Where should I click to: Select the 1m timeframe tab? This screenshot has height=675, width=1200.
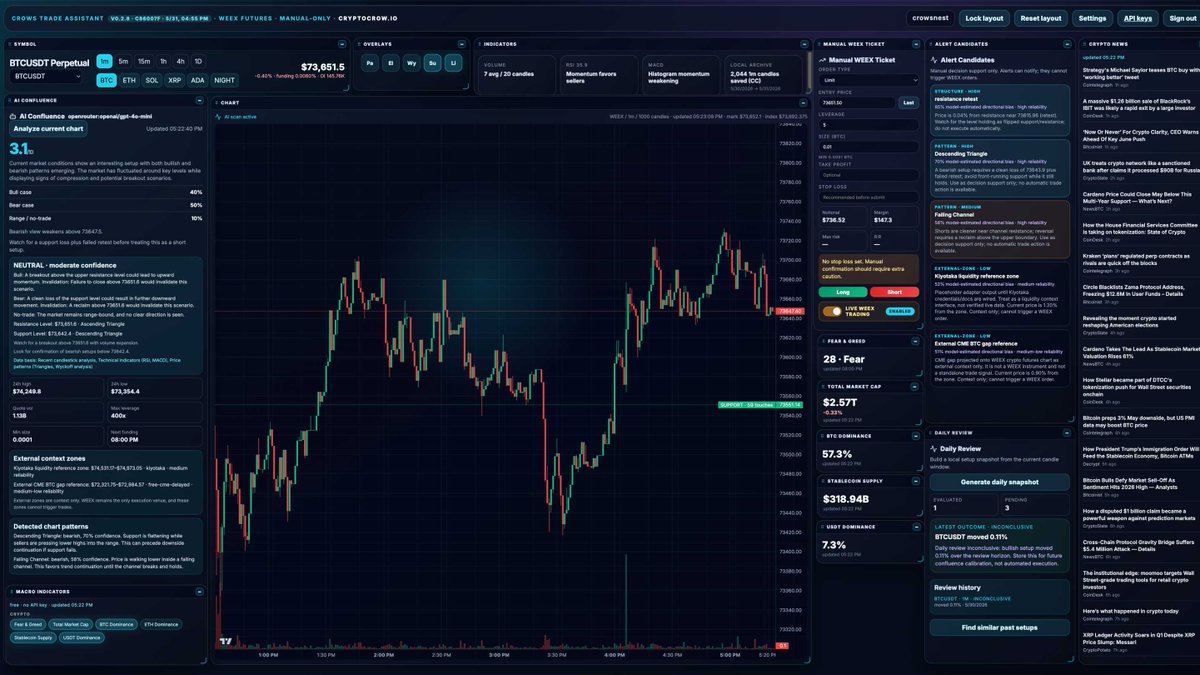click(x=105, y=61)
